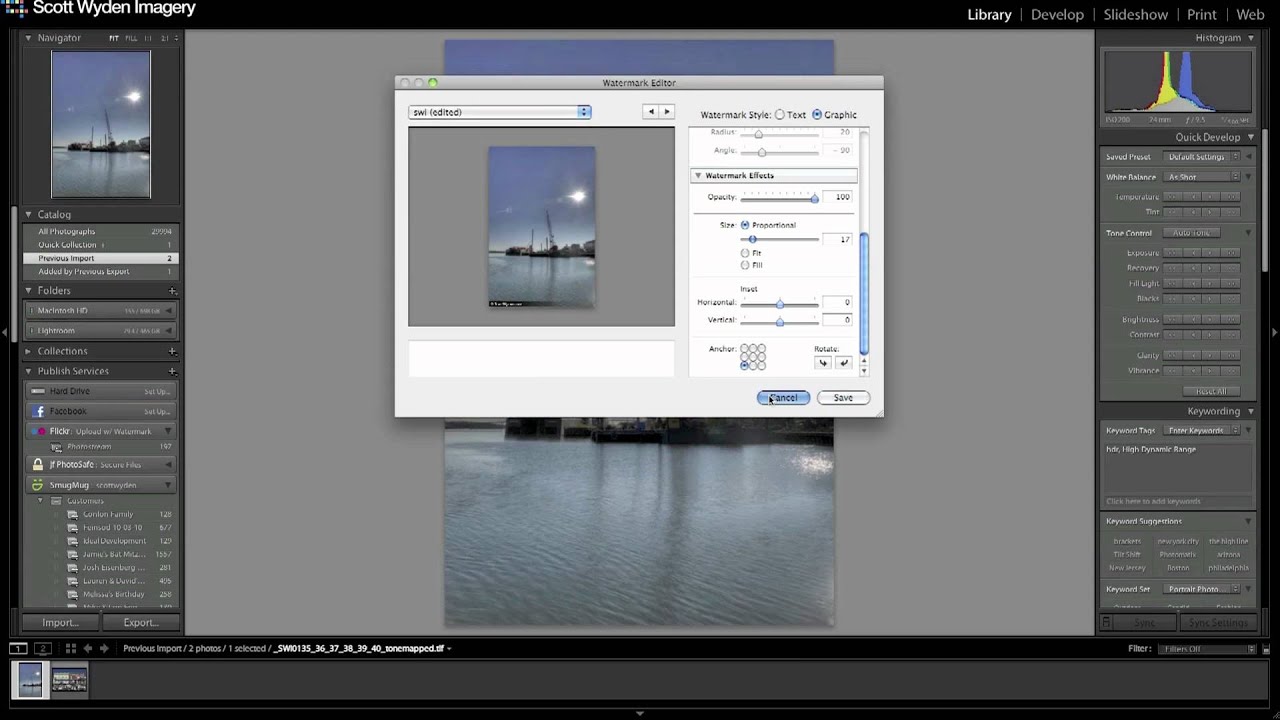The image size is (1280, 720).
Task: Set anchor to top-right point
Action: point(762,348)
